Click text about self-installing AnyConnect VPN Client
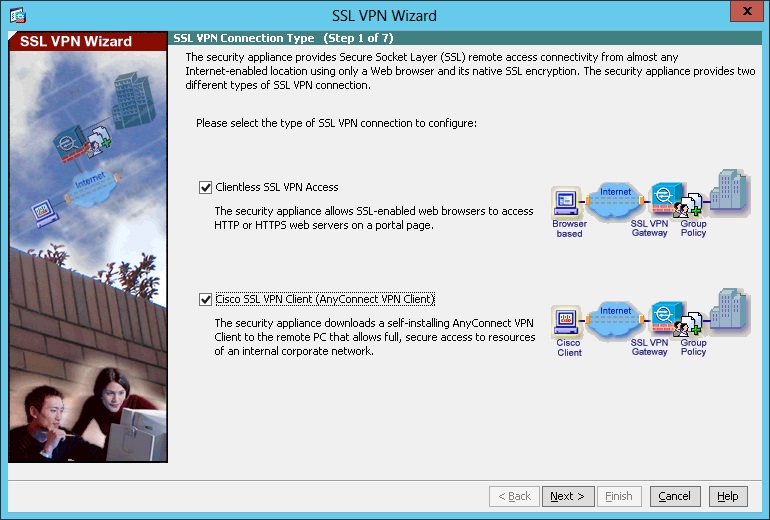 point(375,337)
